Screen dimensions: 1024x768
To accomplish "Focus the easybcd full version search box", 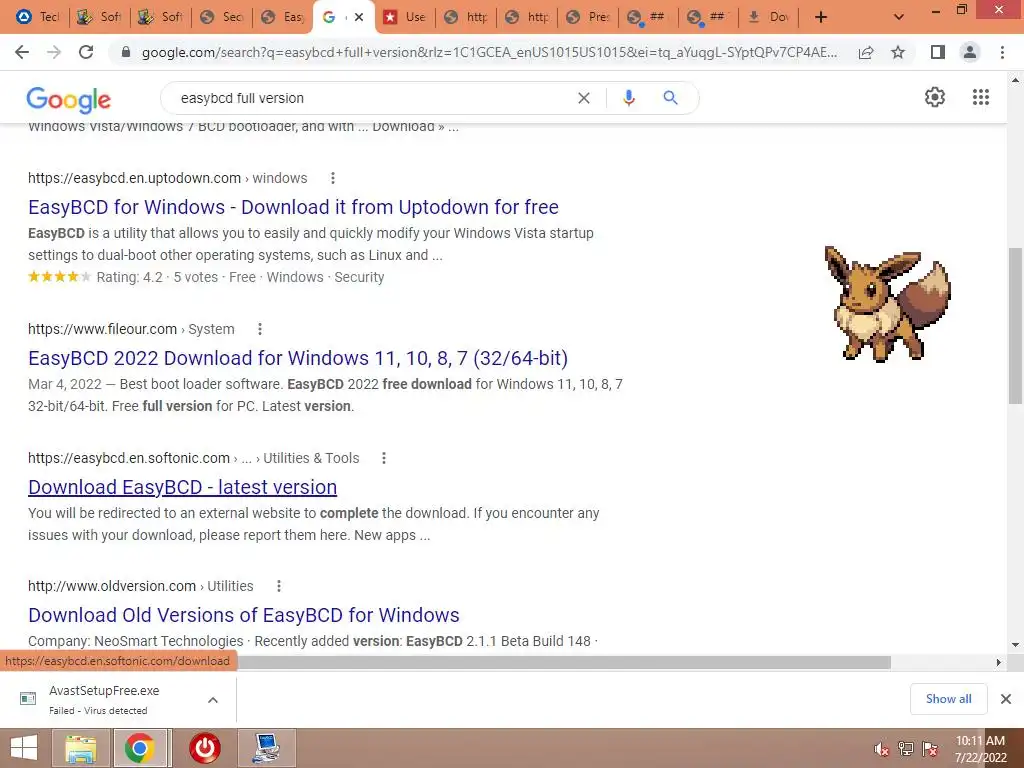I will (372, 98).
